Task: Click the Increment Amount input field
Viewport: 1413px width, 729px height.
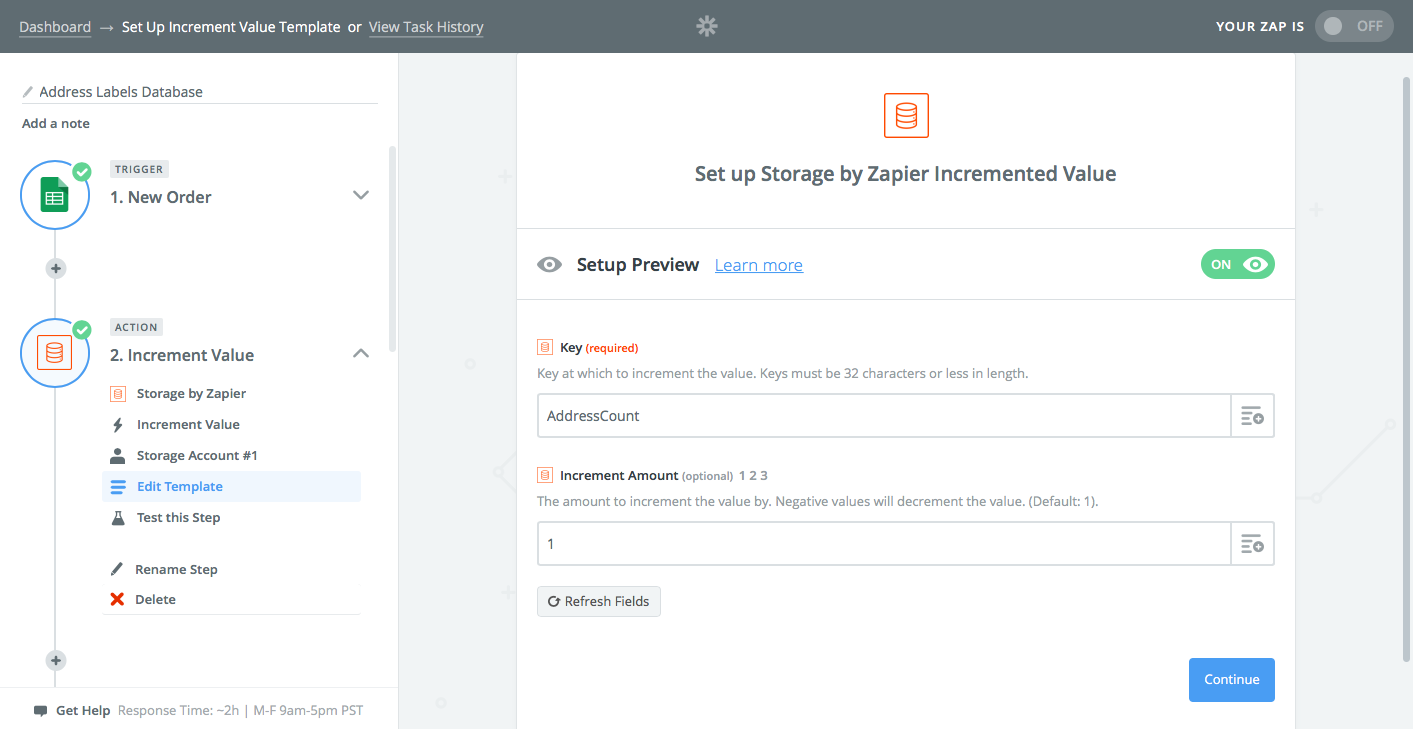Action: point(884,544)
